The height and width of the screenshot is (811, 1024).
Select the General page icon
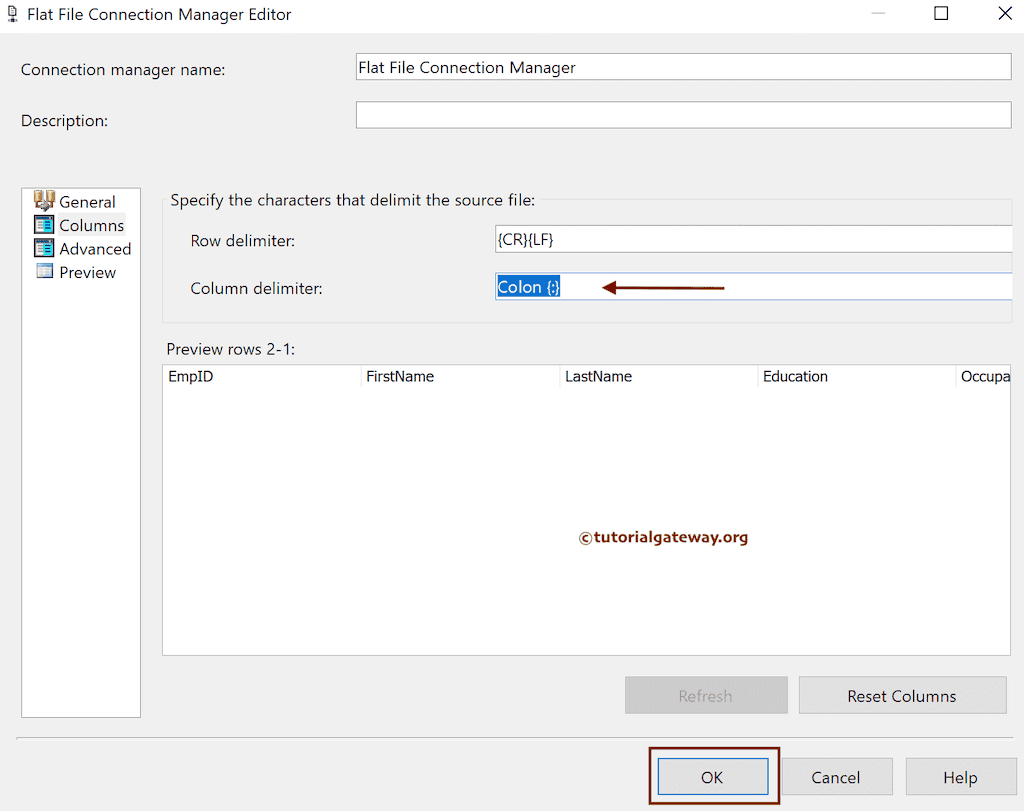coord(46,201)
